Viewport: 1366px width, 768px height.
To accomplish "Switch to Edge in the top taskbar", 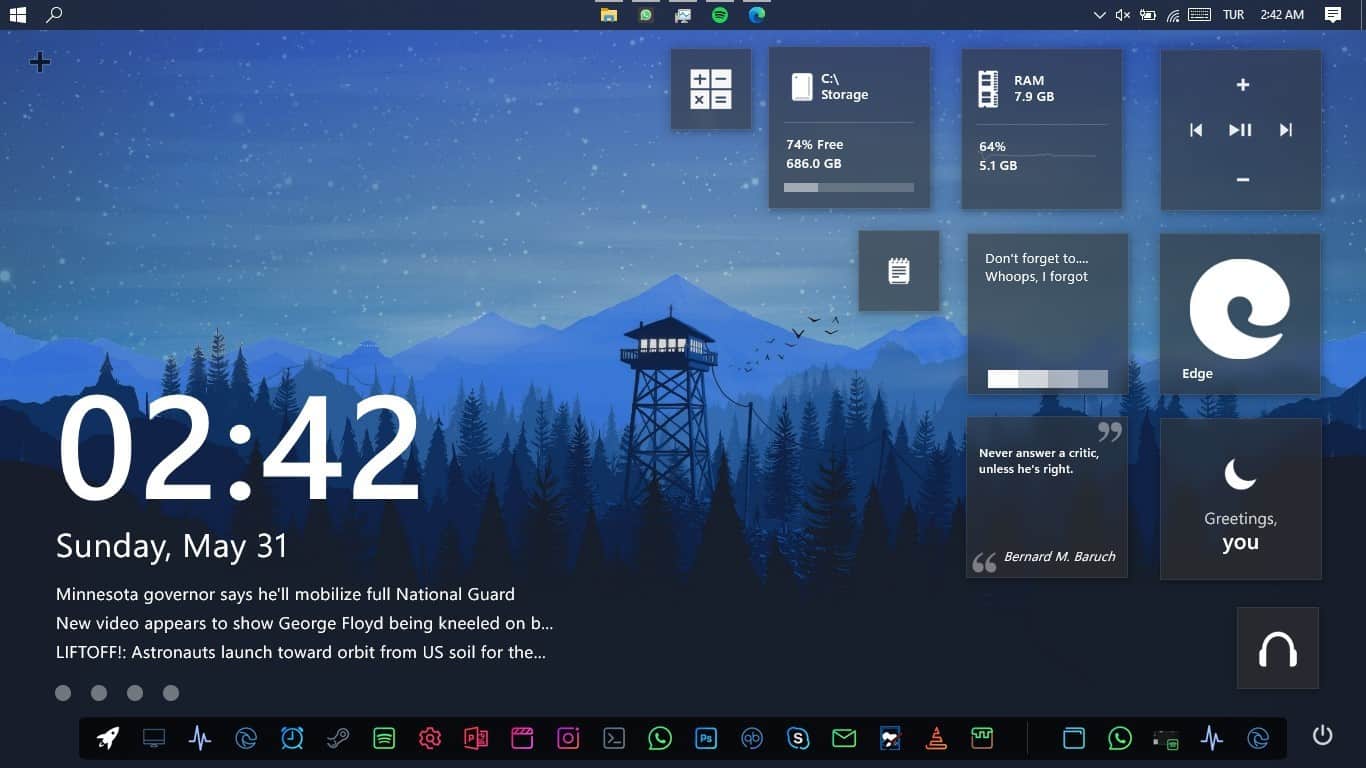I will (757, 15).
